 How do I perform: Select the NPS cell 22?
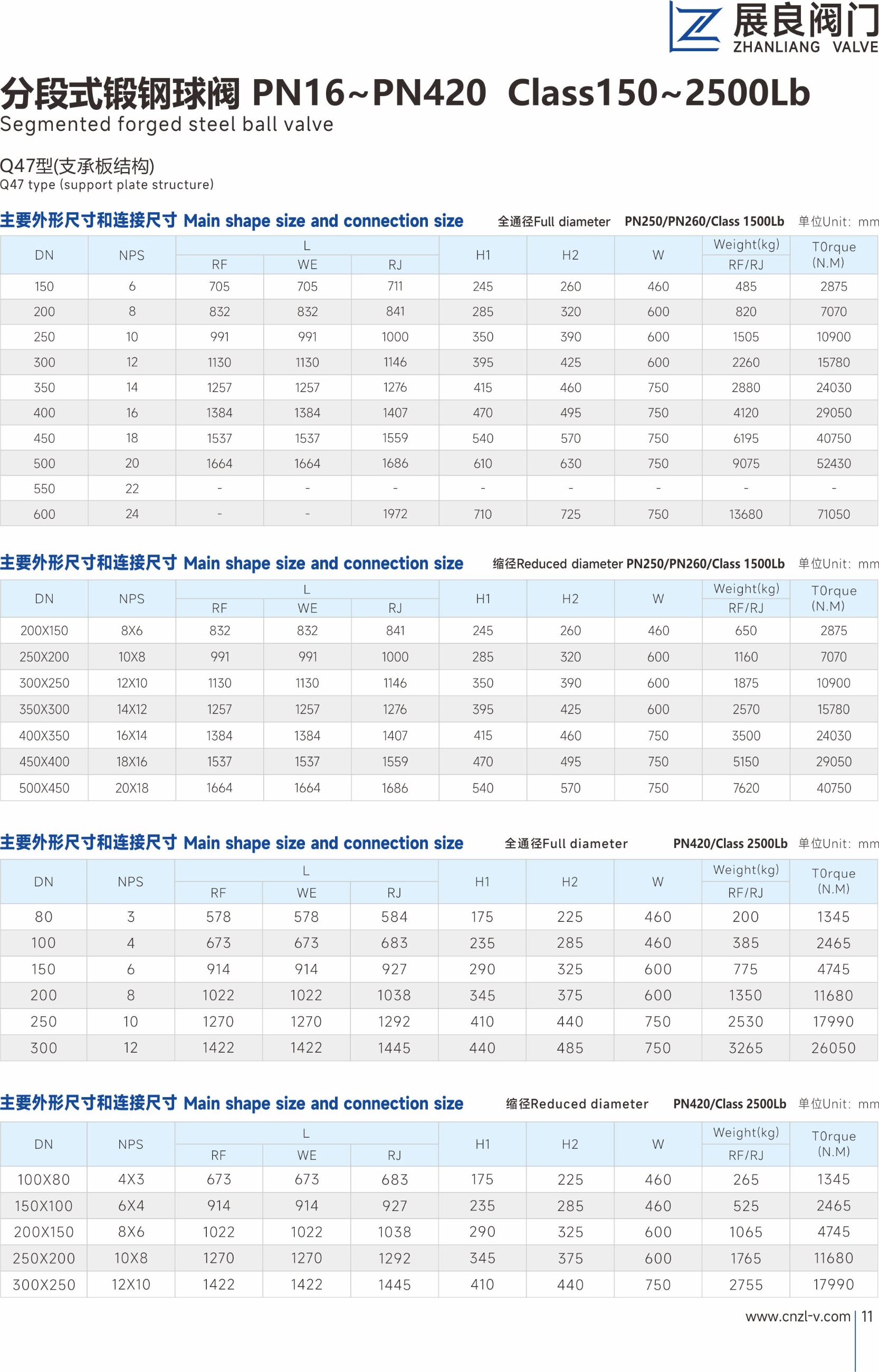coord(132,489)
